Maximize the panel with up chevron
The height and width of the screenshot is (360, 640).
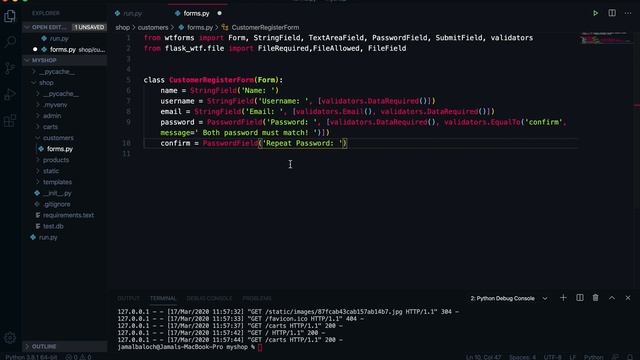pyautogui.click(x=612, y=298)
